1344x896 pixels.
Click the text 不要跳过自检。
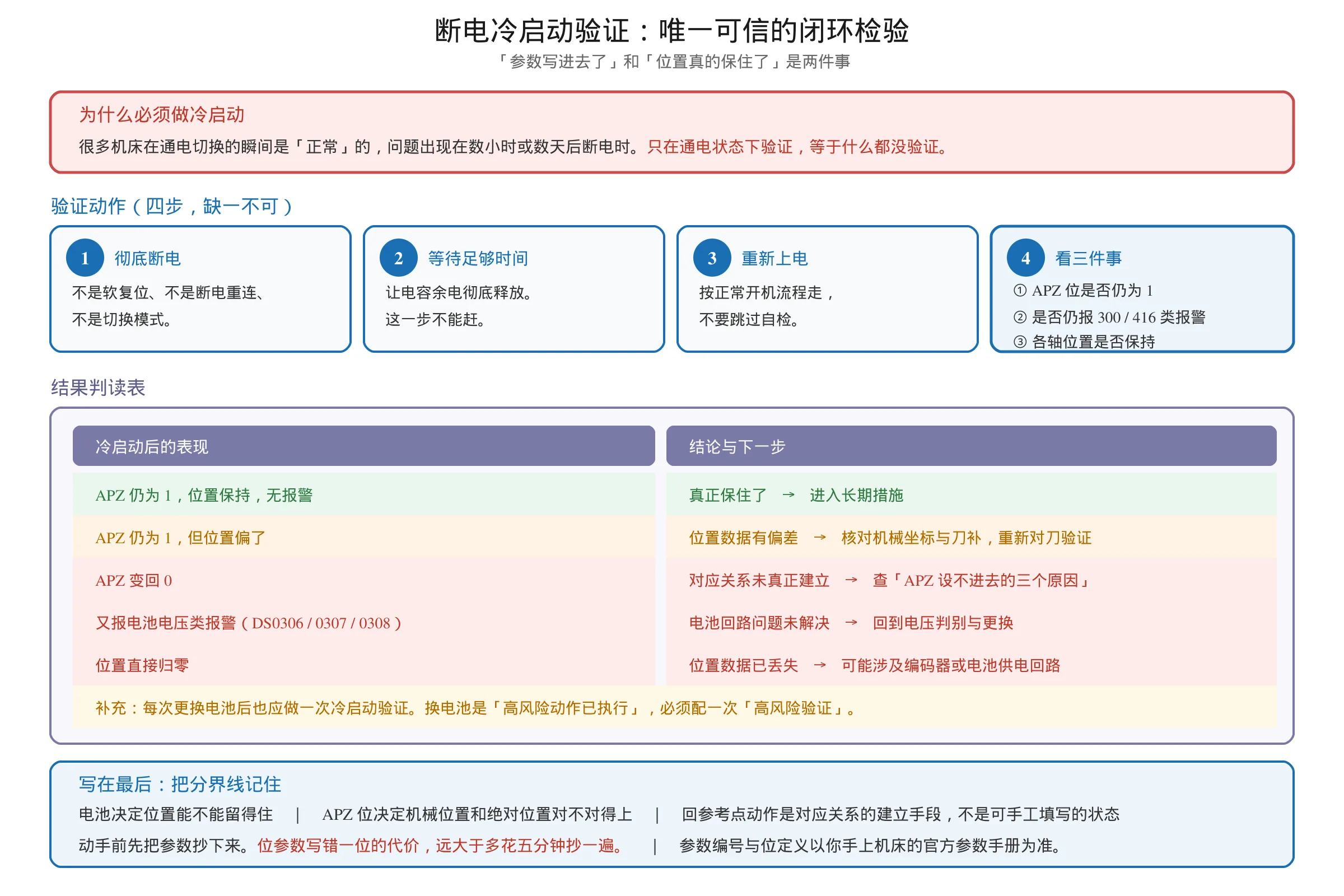(x=750, y=319)
